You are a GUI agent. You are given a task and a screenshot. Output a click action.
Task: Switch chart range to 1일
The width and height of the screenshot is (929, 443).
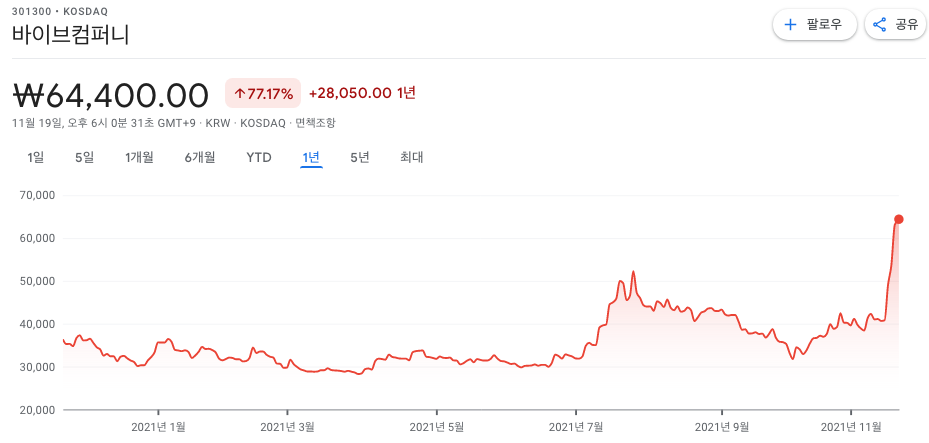36,158
